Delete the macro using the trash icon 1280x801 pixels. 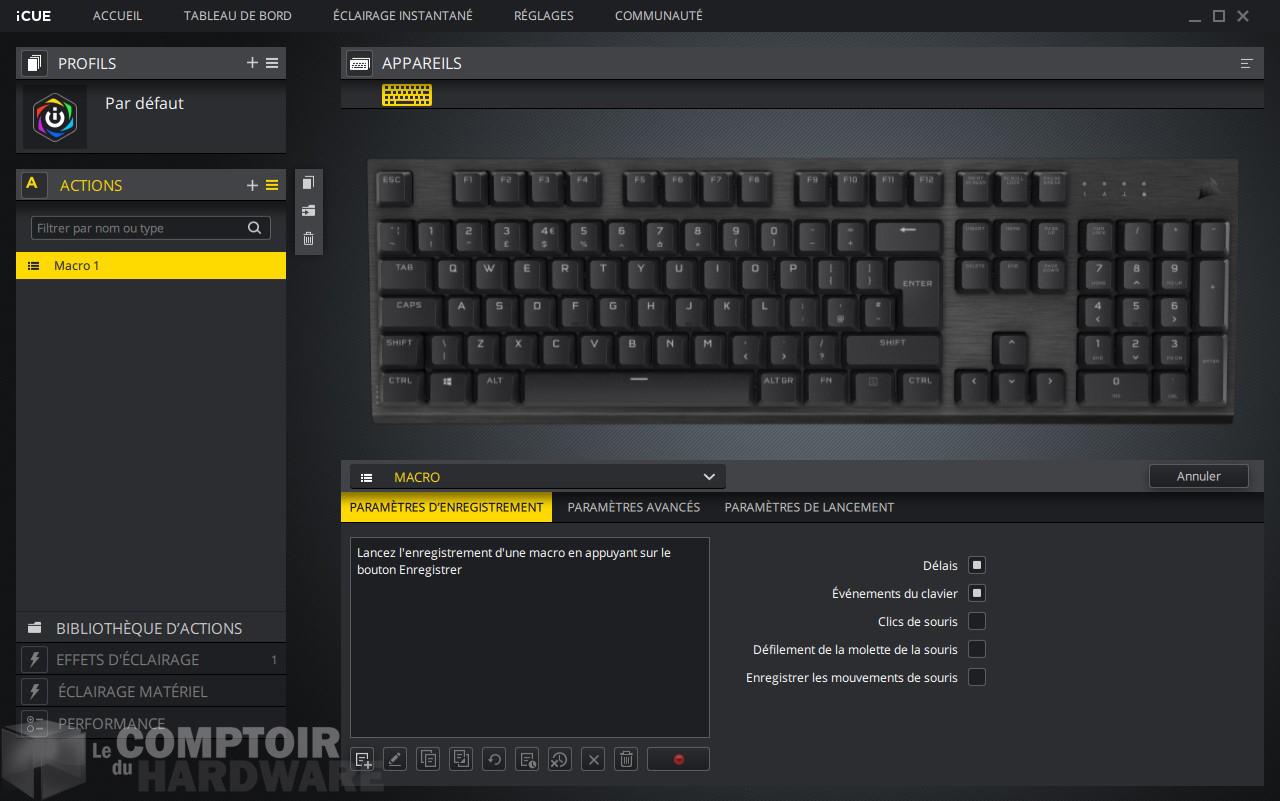(x=626, y=759)
